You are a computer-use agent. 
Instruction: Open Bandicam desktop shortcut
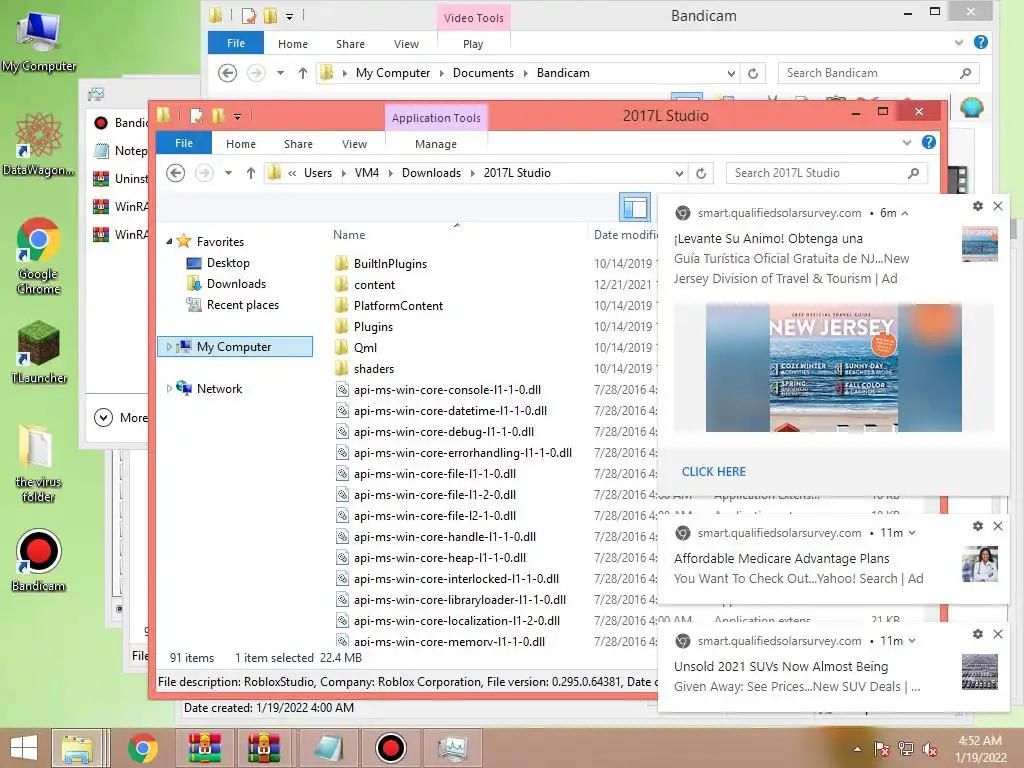click(x=39, y=560)
